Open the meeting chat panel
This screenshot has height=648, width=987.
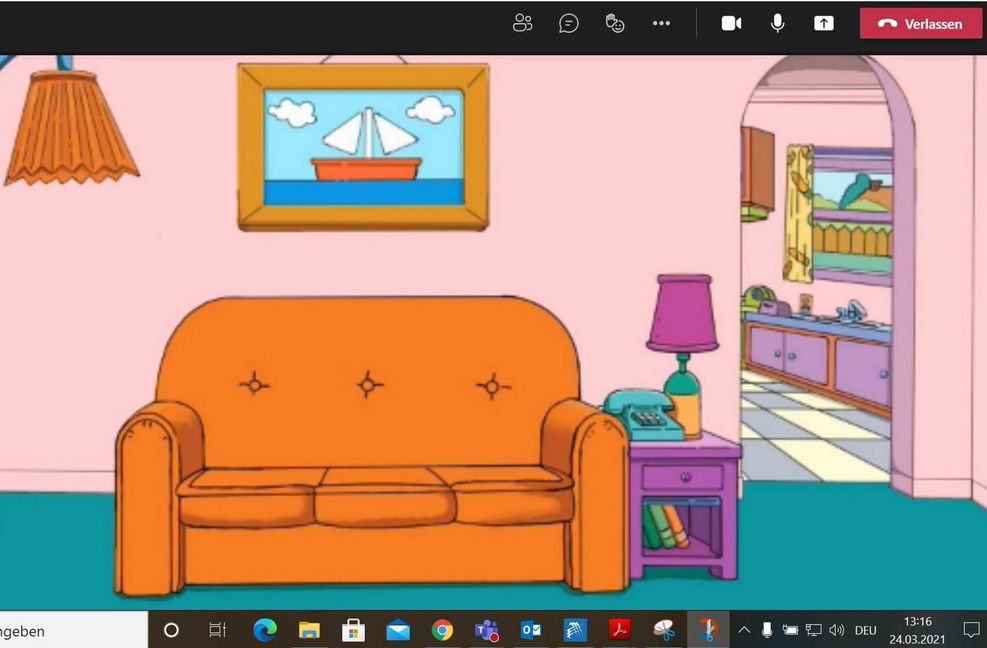tap(568, 24)
